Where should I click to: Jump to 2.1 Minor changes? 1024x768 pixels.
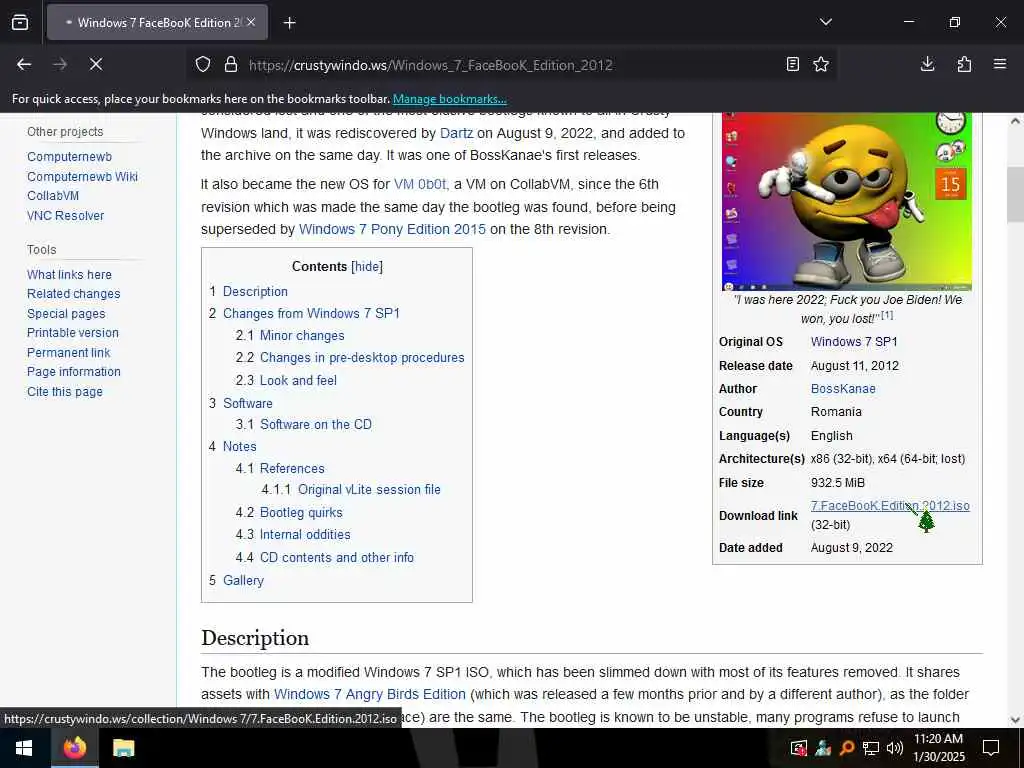click(290, 336)
